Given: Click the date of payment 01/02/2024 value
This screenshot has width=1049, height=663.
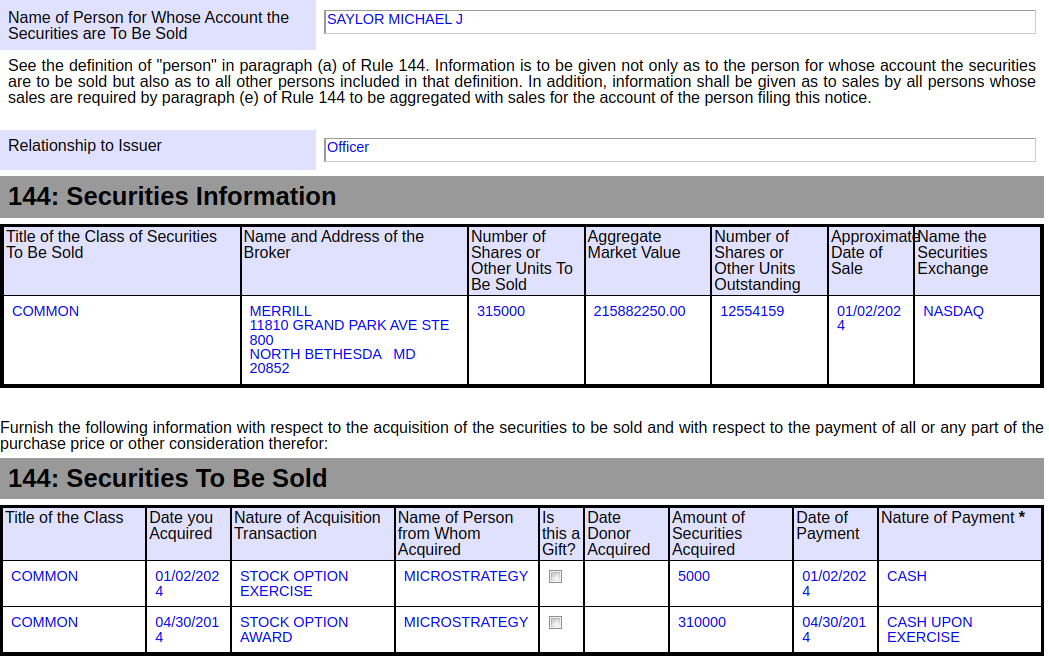Looking at the screenshot, I should [834, 583].
